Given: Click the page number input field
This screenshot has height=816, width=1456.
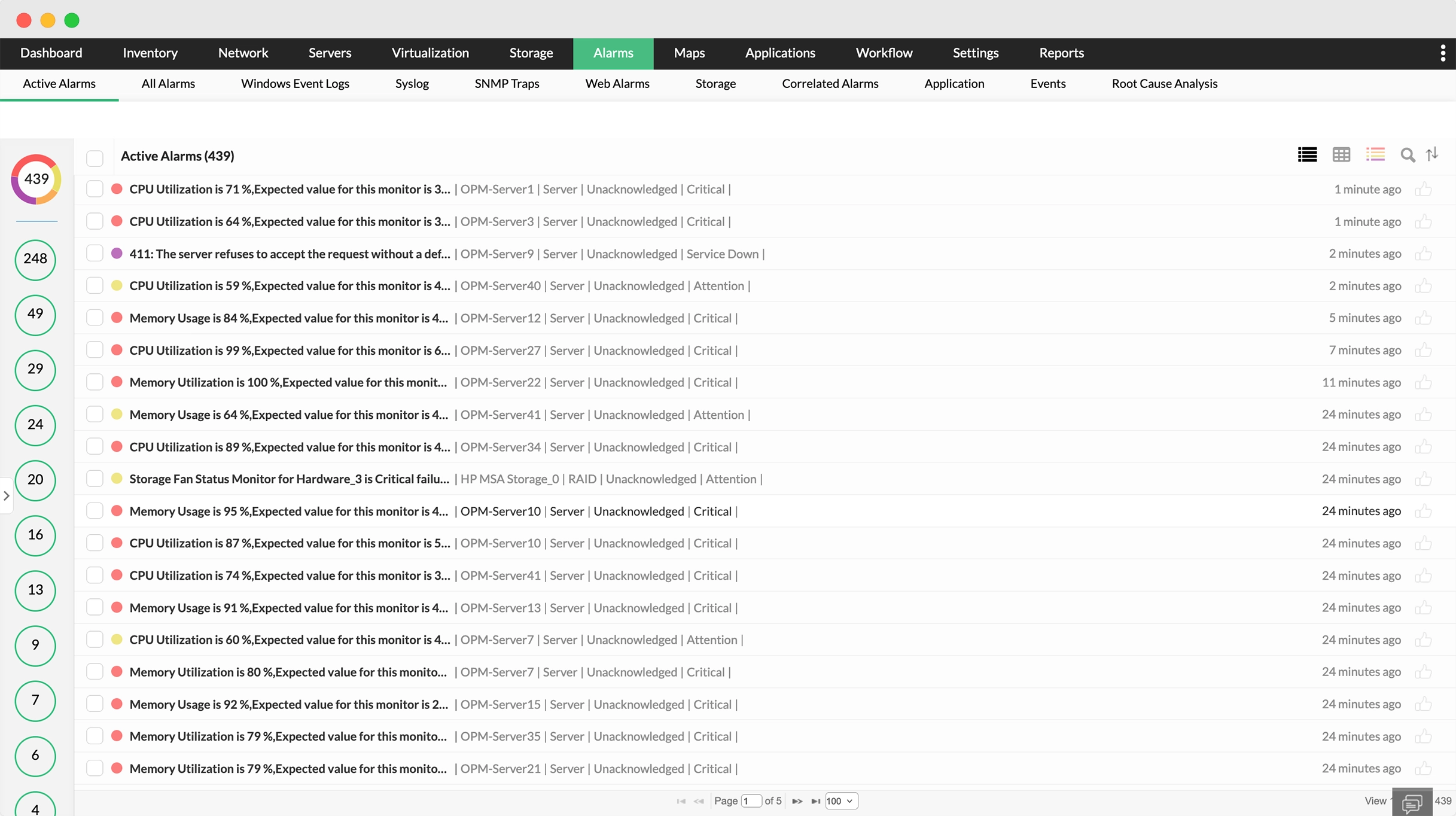Looking at the screenshot, I should point(751,801).
